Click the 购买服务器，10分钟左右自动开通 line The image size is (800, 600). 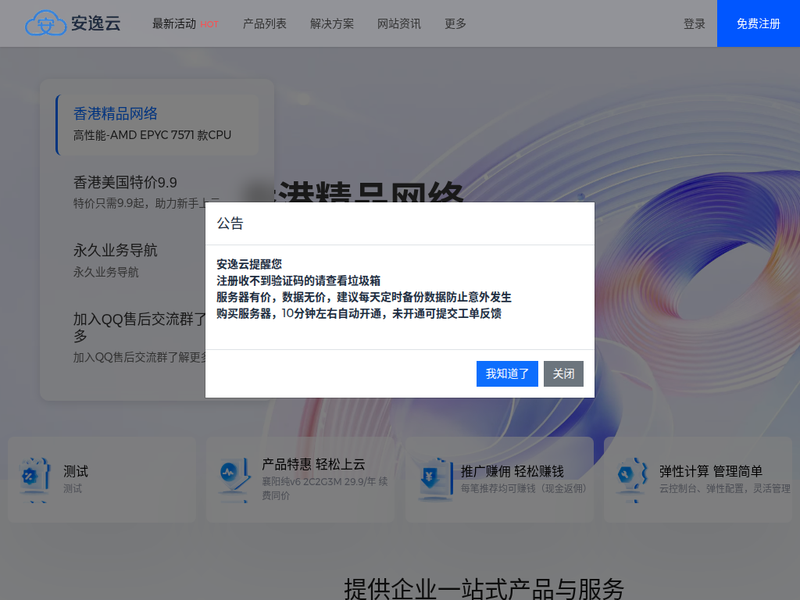point(359,313)
